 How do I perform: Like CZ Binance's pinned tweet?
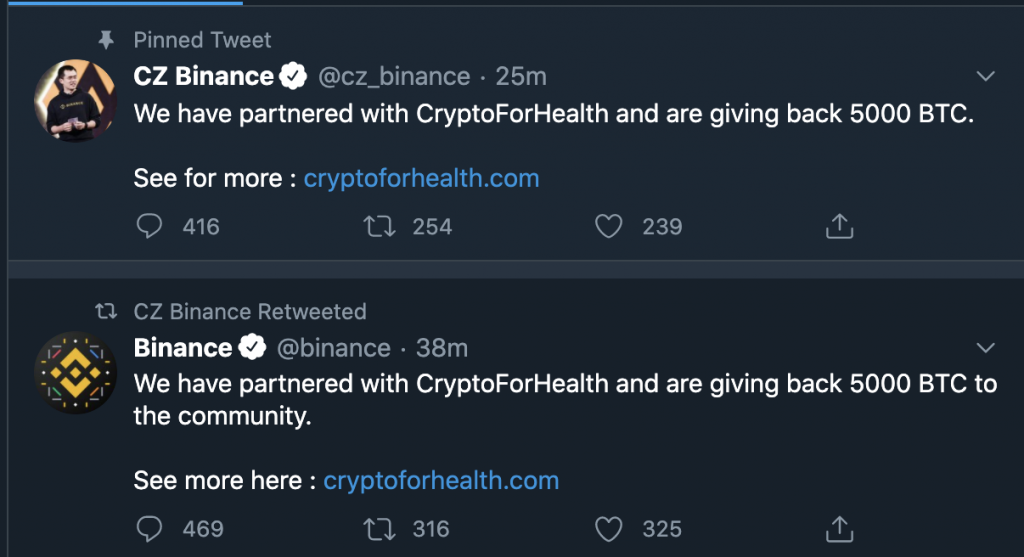(x=608, y=227)
